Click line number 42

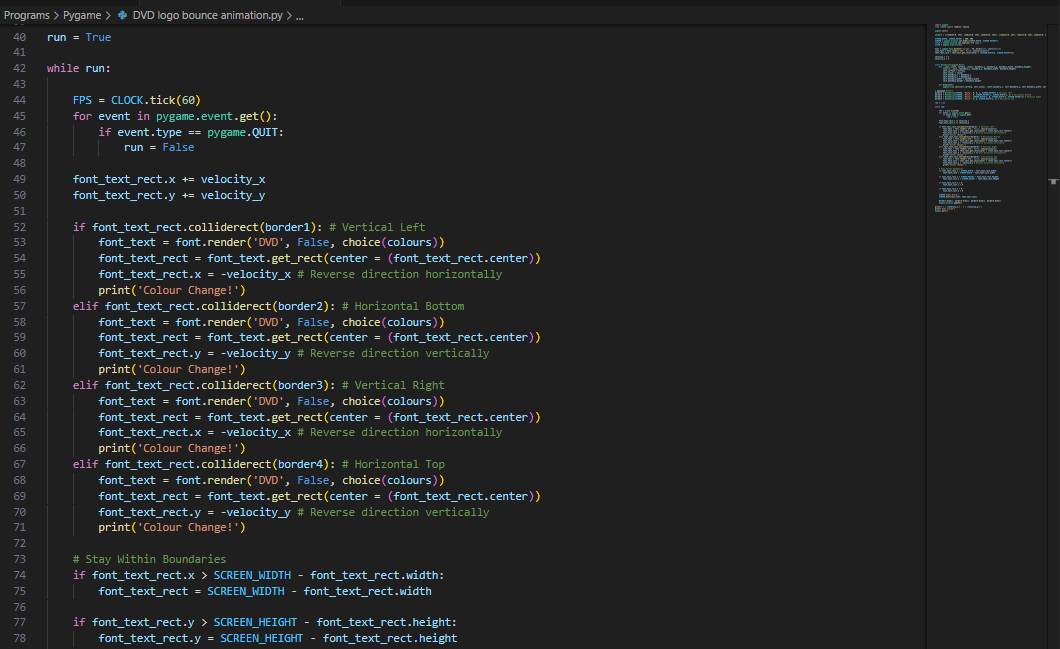(20, 68)
